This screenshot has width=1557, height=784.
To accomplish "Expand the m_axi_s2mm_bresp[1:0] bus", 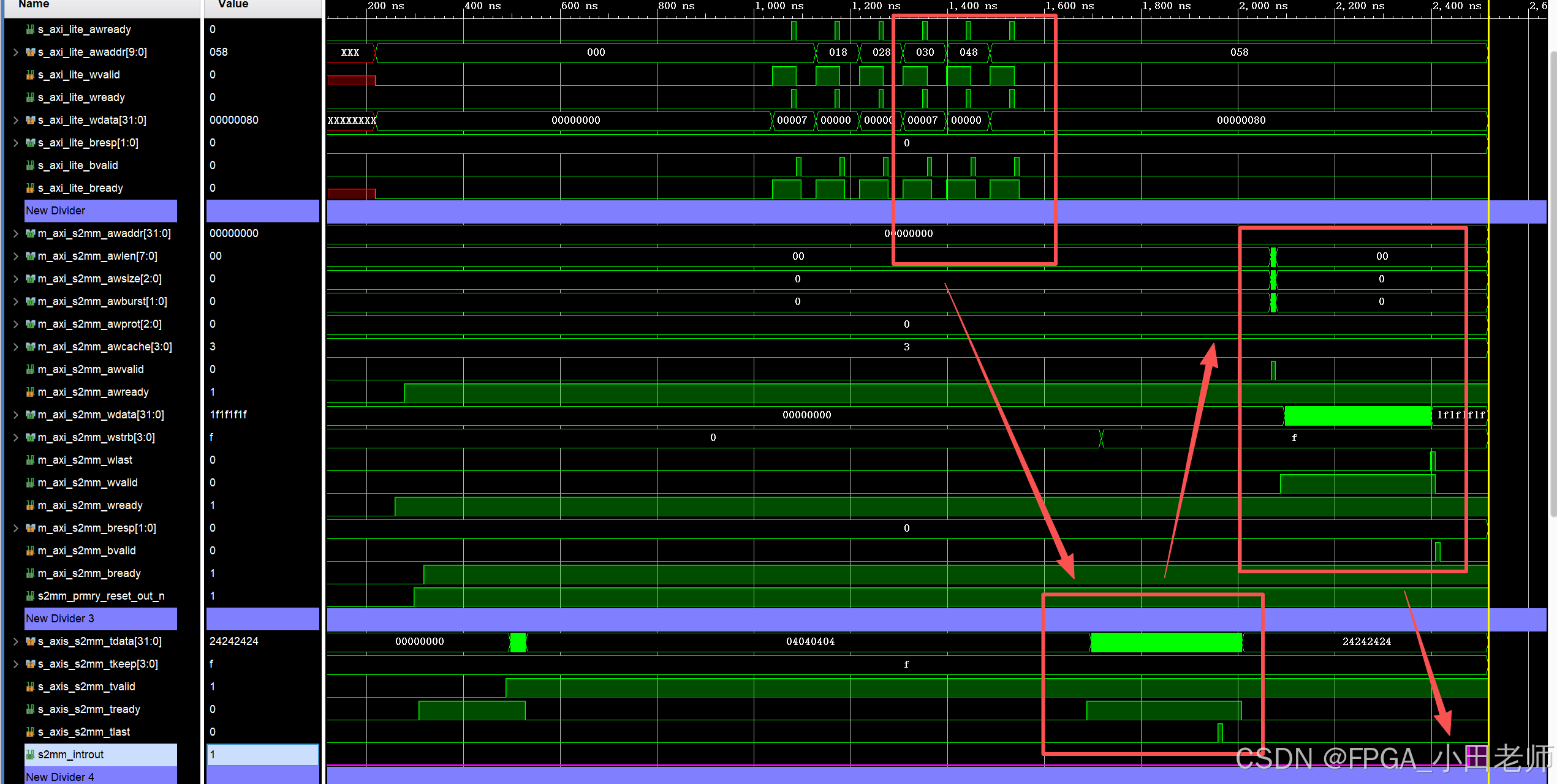I will coord(15,528).
